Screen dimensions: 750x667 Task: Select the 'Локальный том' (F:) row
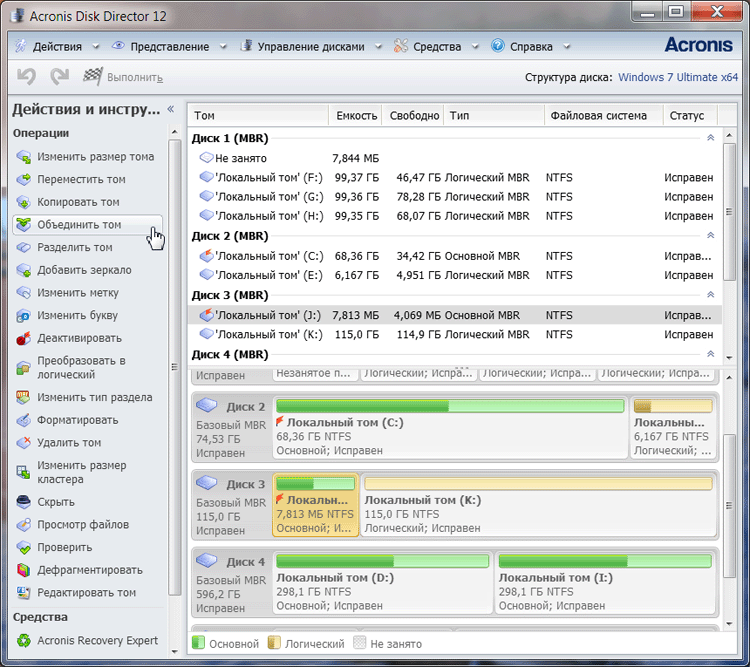pos(454,178)
